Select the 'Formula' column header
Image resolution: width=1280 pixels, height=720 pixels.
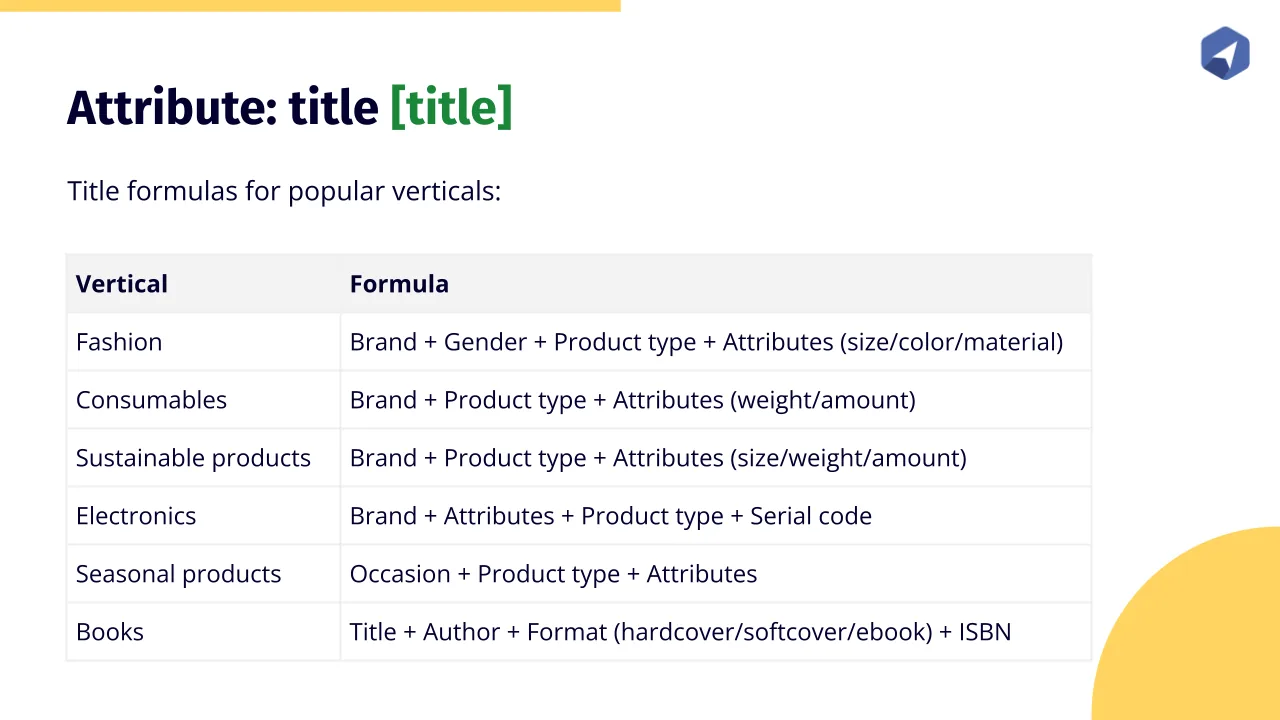click(x=399, y=284)
